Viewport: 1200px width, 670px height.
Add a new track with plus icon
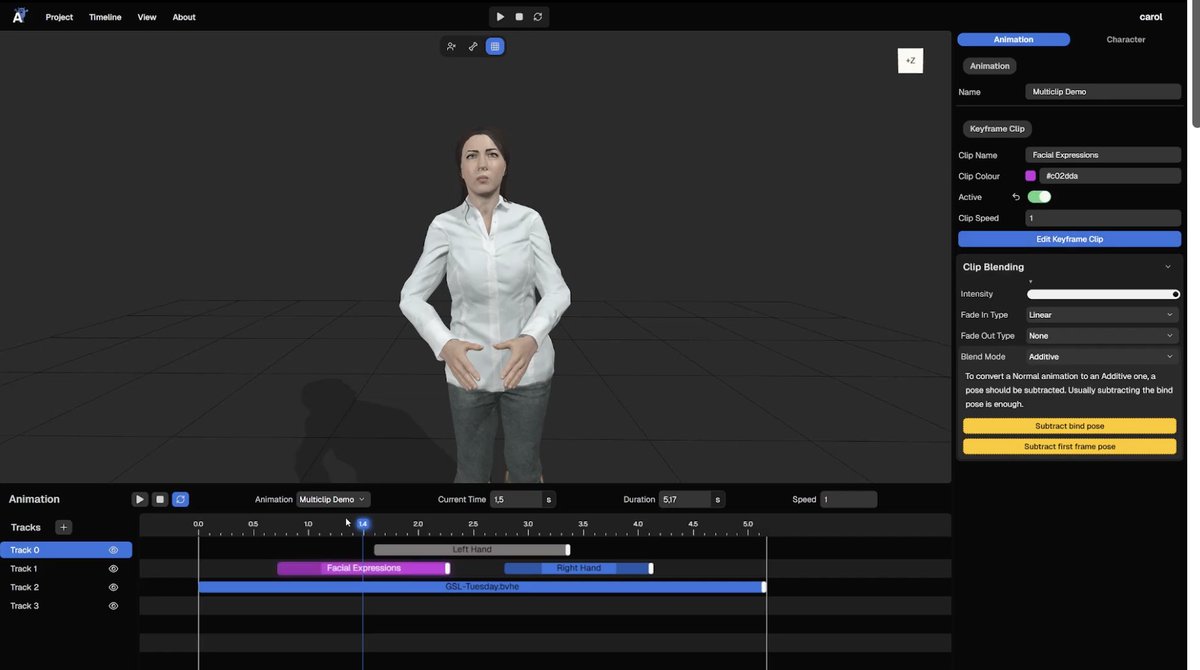pos(63,527)
